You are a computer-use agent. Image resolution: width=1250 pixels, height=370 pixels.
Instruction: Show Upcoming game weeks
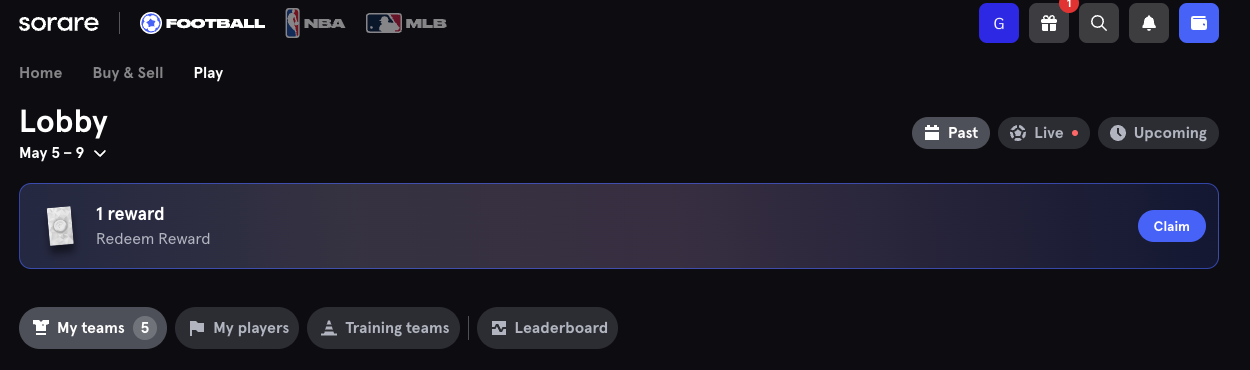pos(1158,133)
